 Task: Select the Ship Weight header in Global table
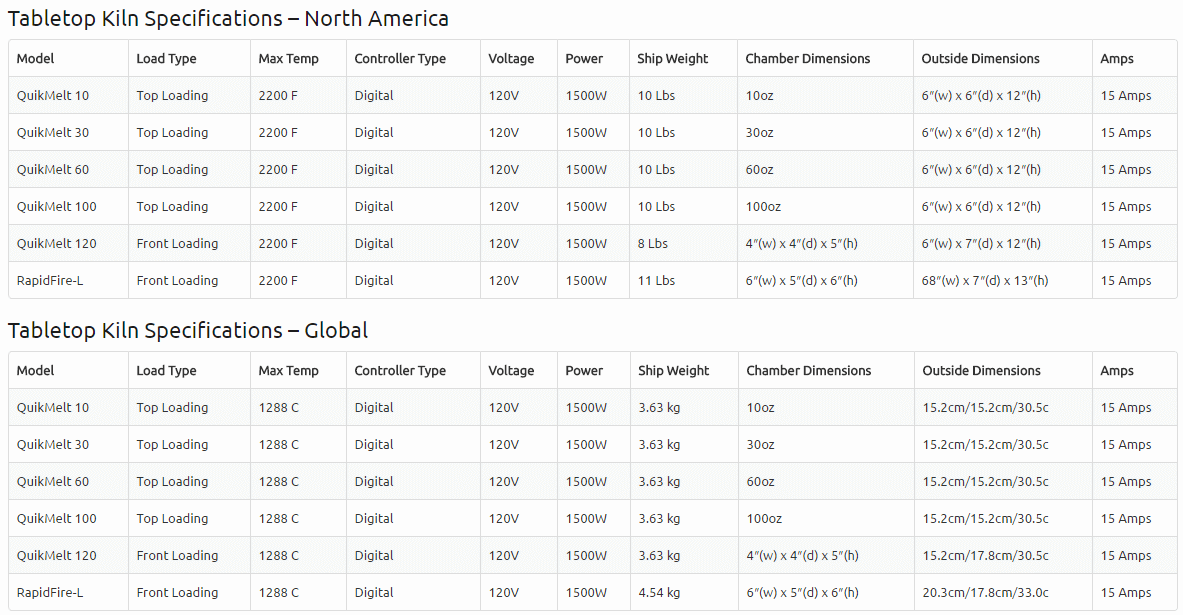tap(673, 371)
